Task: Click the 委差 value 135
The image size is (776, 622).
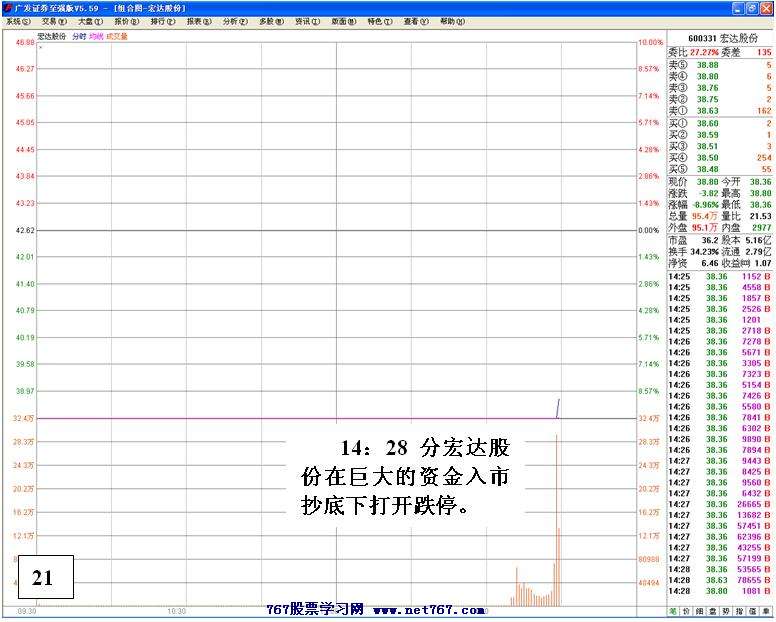Action: pyautogui.click(x=764, y=52)
